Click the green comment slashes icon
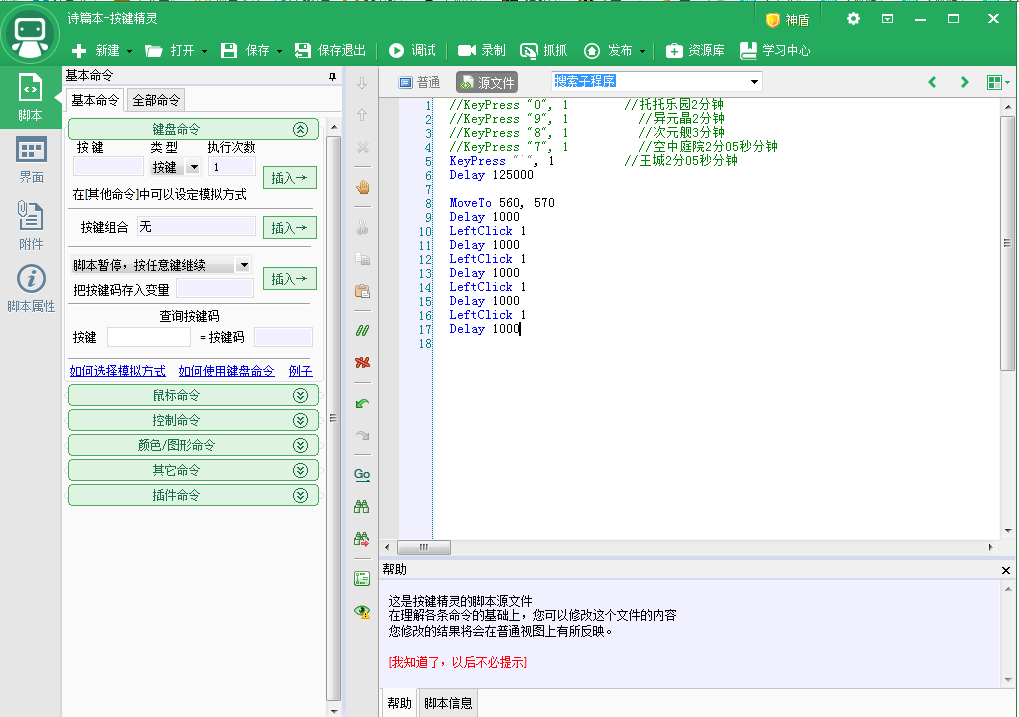The image size is (1019, 717). pyautogui.click(x=363, y=330)
